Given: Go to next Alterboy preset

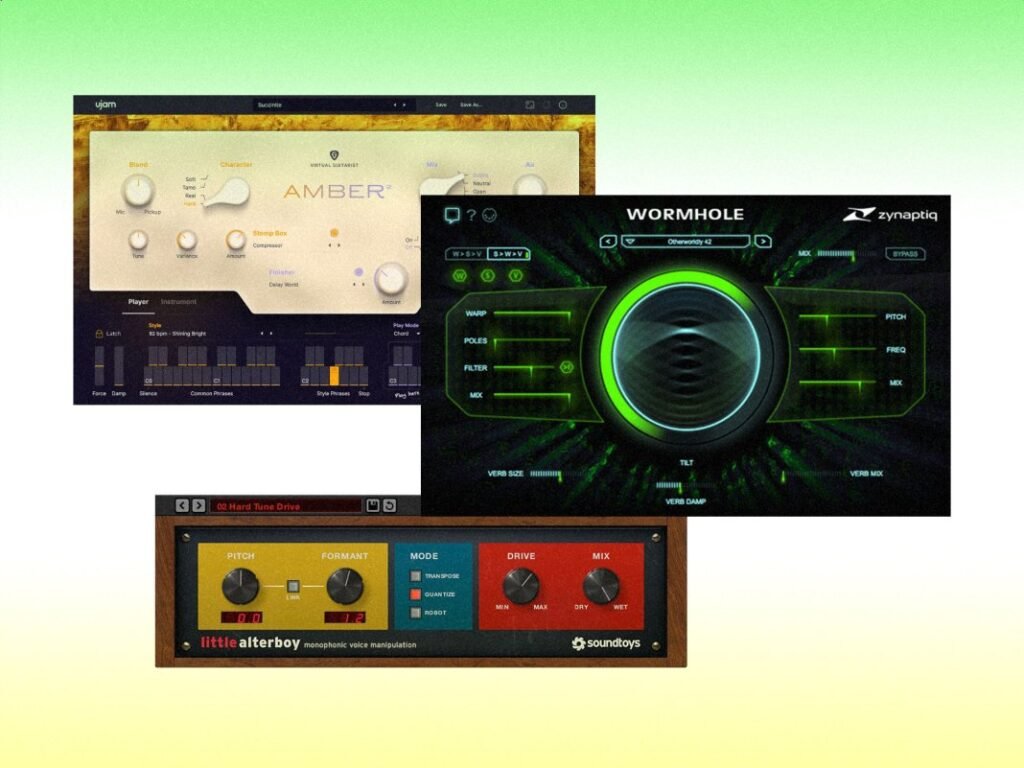Looking at the screenshot, I should coord(199,505).
